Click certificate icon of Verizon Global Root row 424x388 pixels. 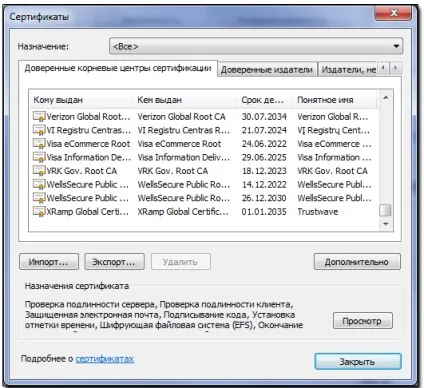point(39,117)
